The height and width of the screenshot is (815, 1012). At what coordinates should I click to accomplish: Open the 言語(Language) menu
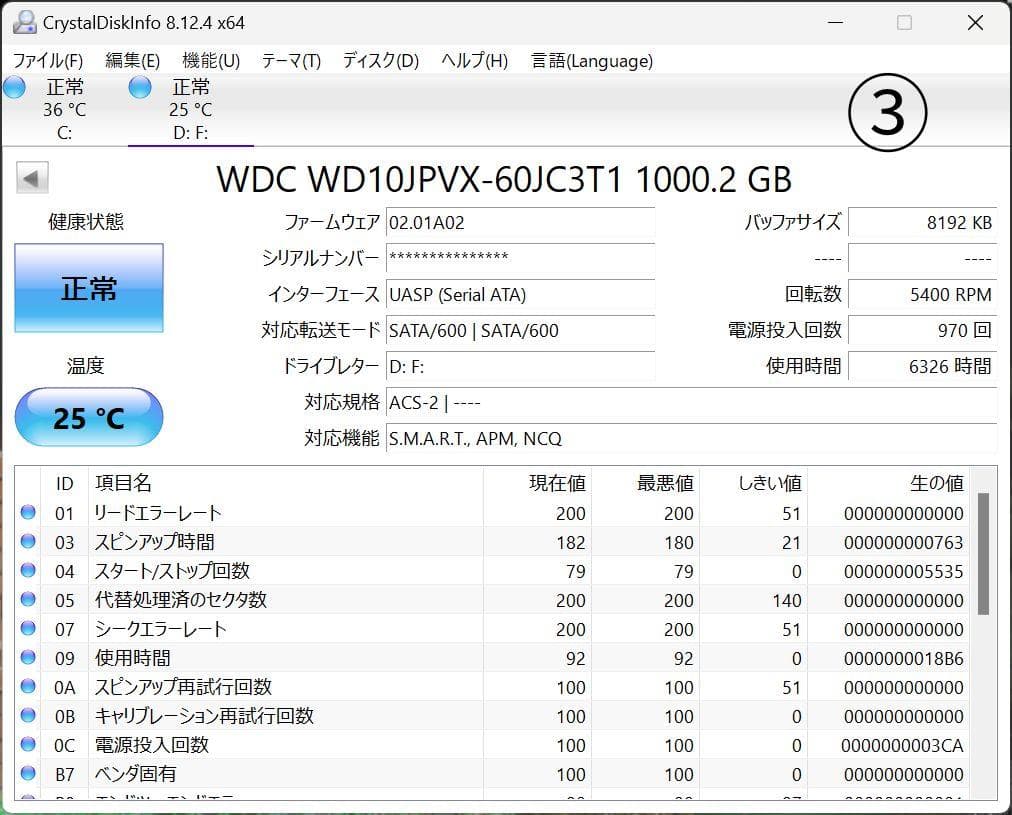592,61
